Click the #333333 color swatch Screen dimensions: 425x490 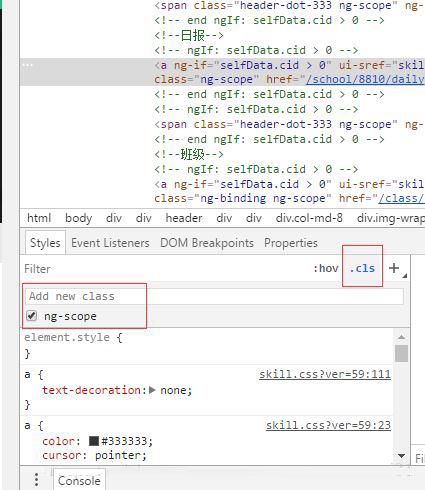94,441
